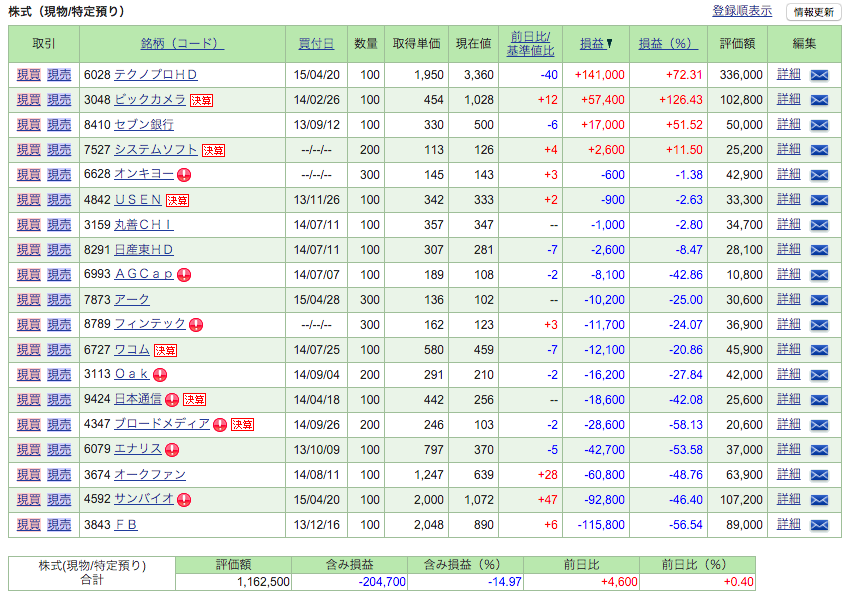The image size is (851, 600).
Task: Click mail icon in FB row
Action: point(819,525)
